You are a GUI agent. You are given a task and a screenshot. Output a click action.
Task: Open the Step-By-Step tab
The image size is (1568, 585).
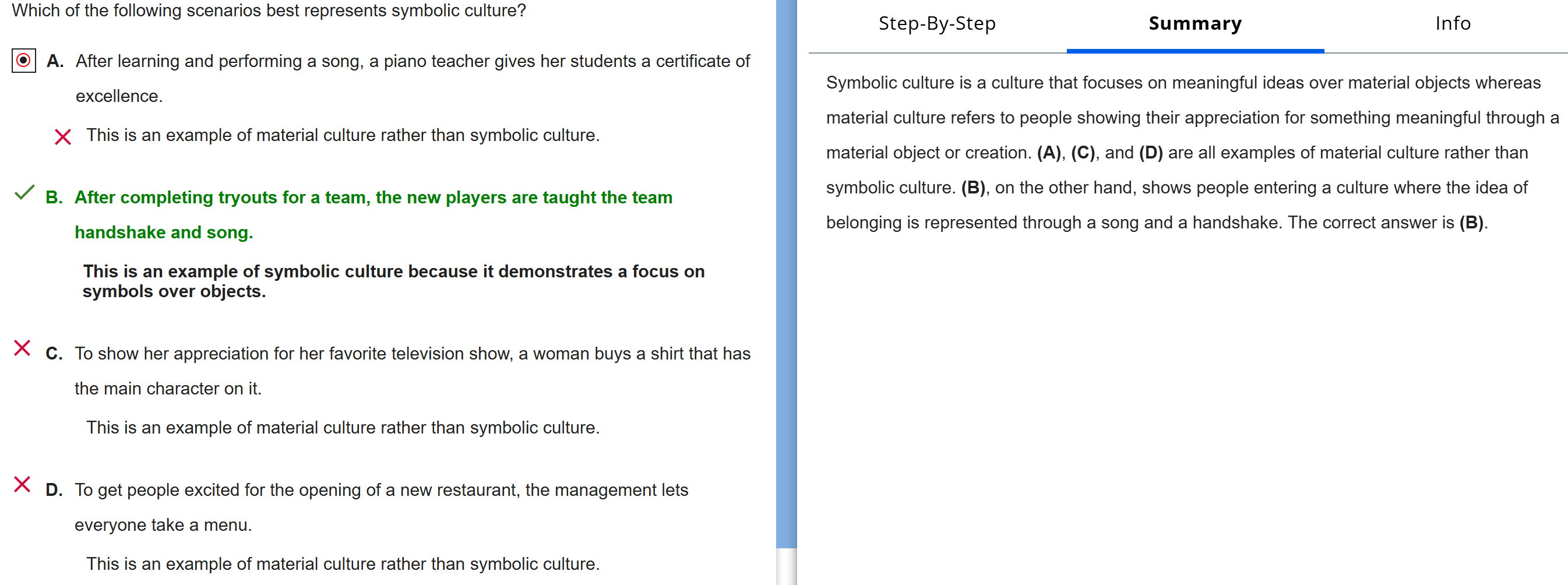[937, 24]
